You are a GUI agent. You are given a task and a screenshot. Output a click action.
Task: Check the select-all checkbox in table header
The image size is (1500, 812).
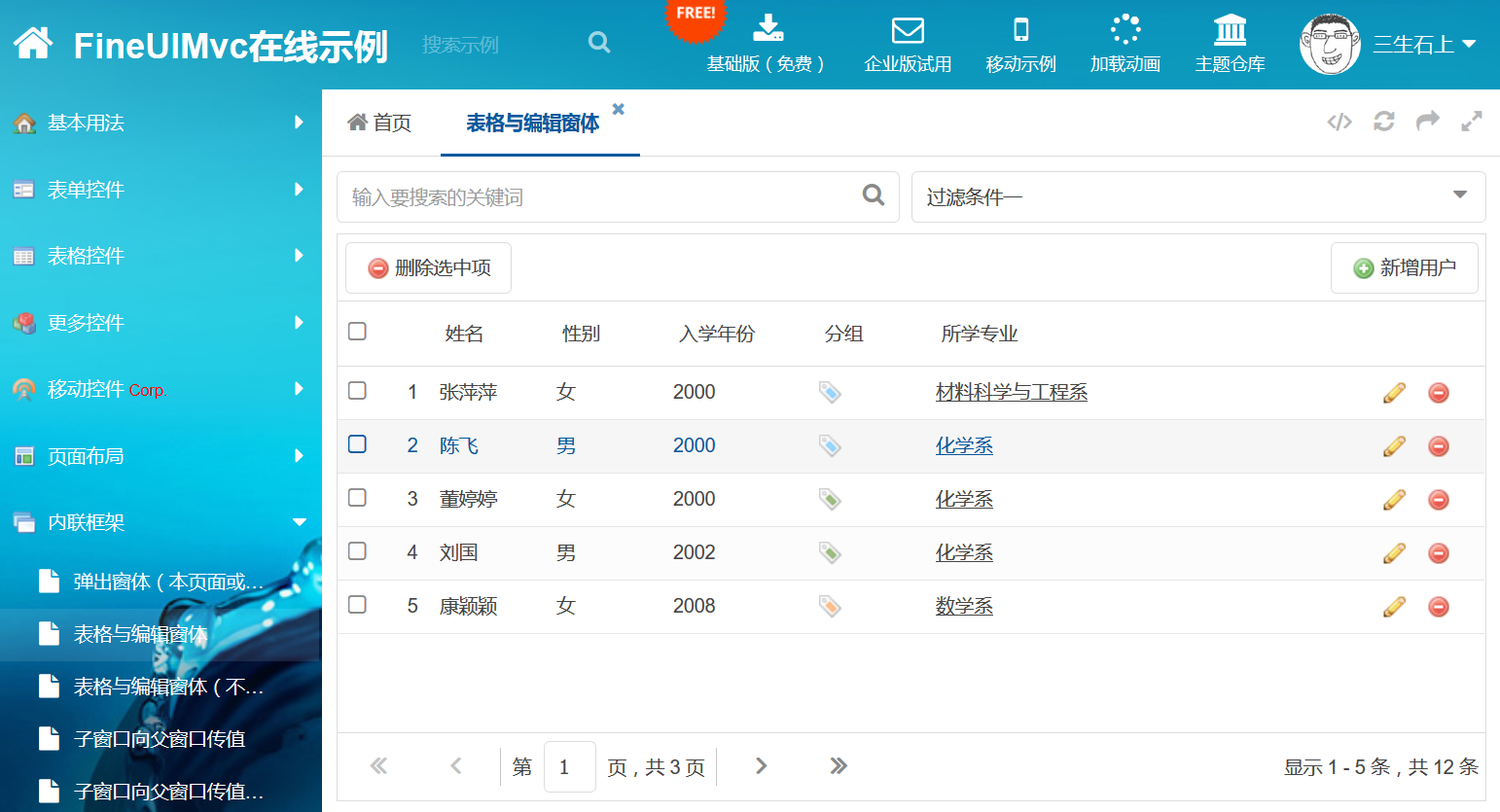pyautogui.click(x=357, y=332)
